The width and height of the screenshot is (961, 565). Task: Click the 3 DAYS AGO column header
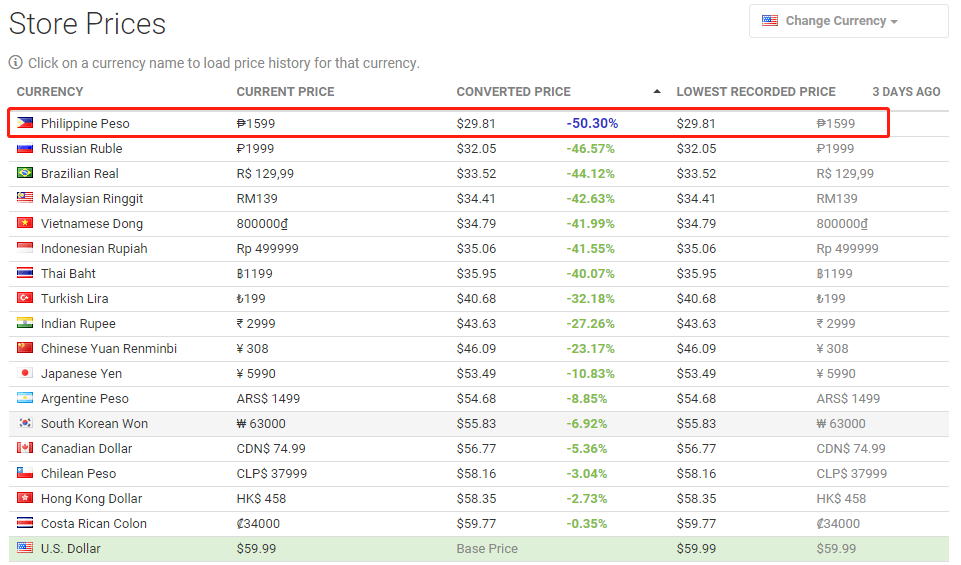coord(906,92)
